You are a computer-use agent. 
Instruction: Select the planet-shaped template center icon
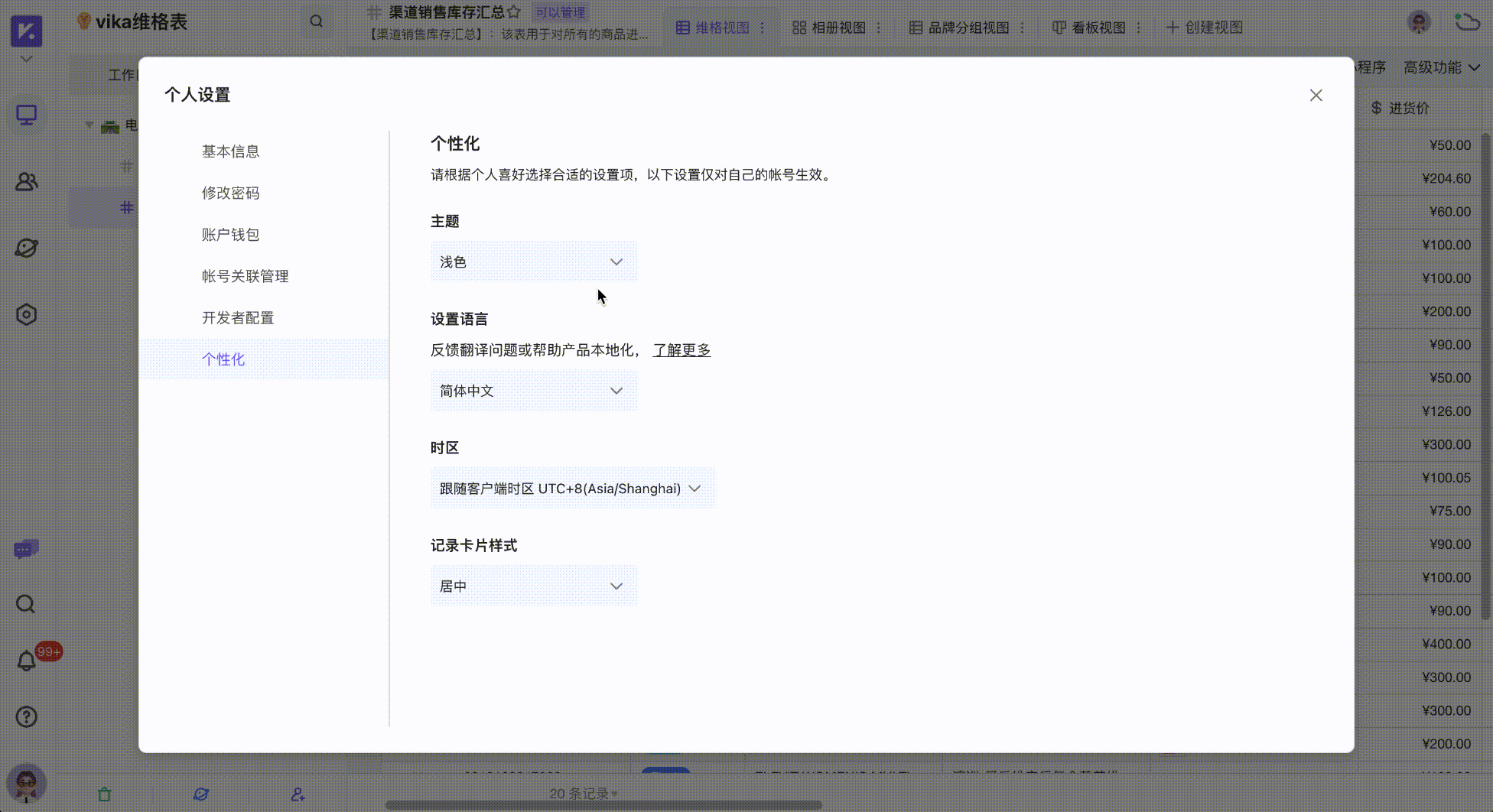coord(26,247)
